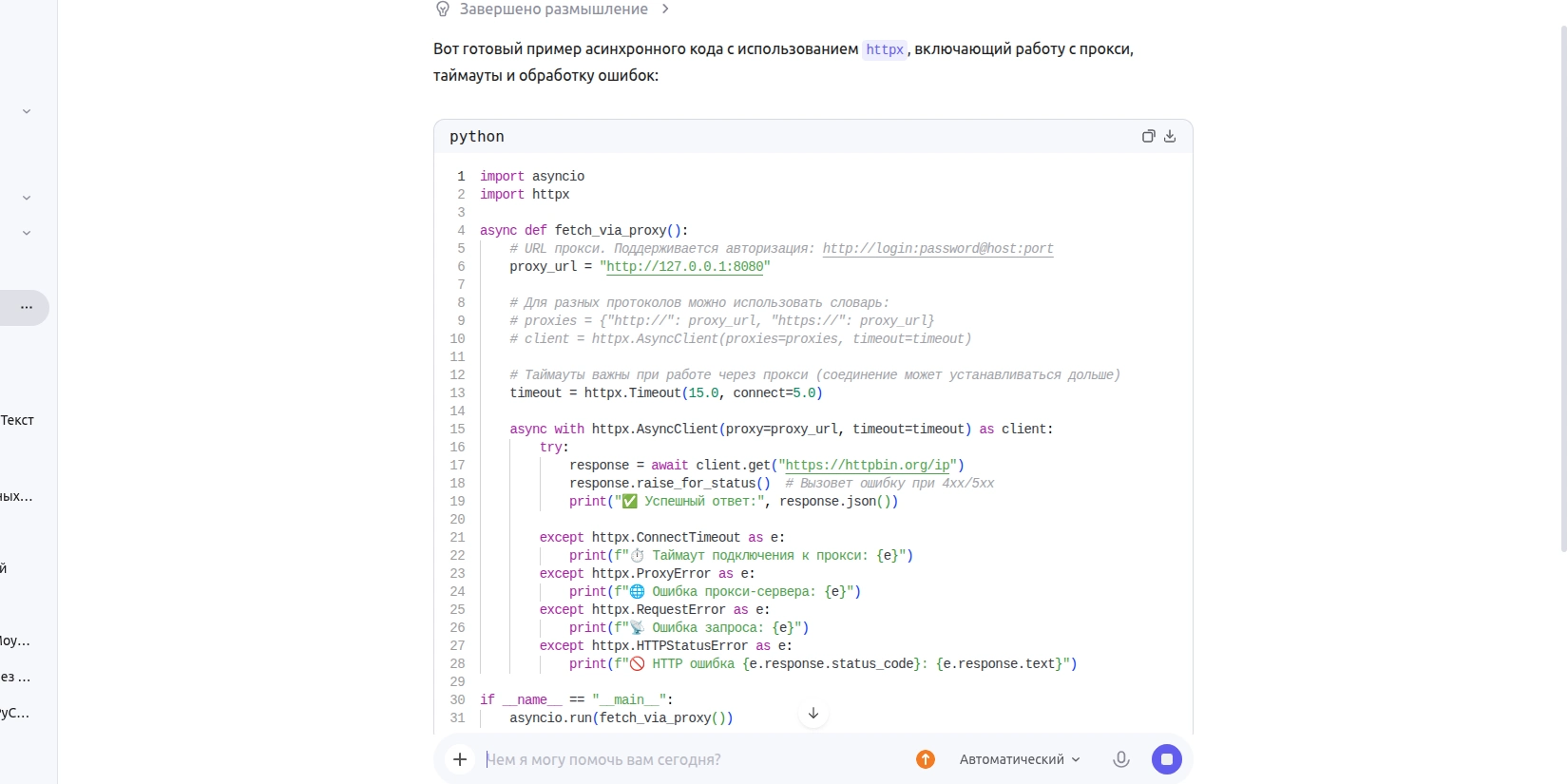Click the inline httpx code tag

click(885, 49)
